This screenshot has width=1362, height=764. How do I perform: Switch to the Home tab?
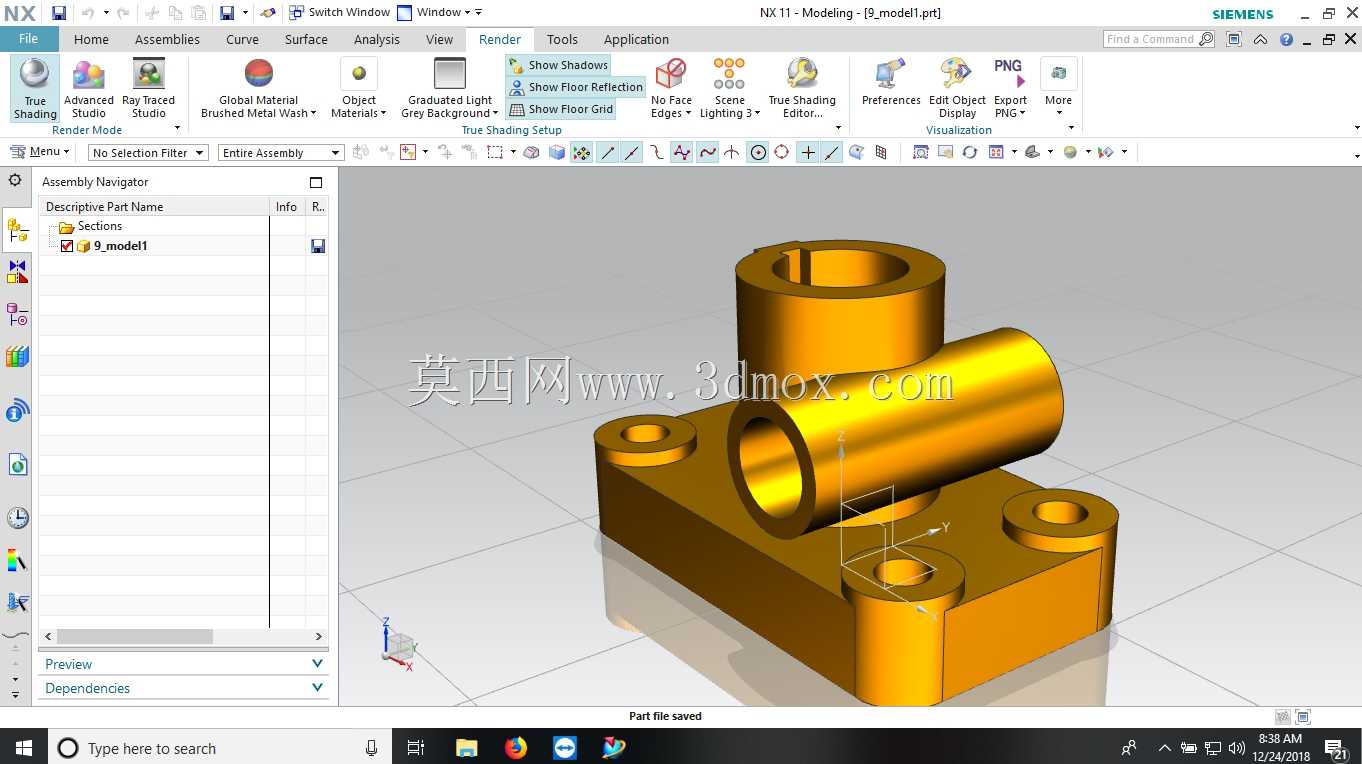tap(91, 39)
